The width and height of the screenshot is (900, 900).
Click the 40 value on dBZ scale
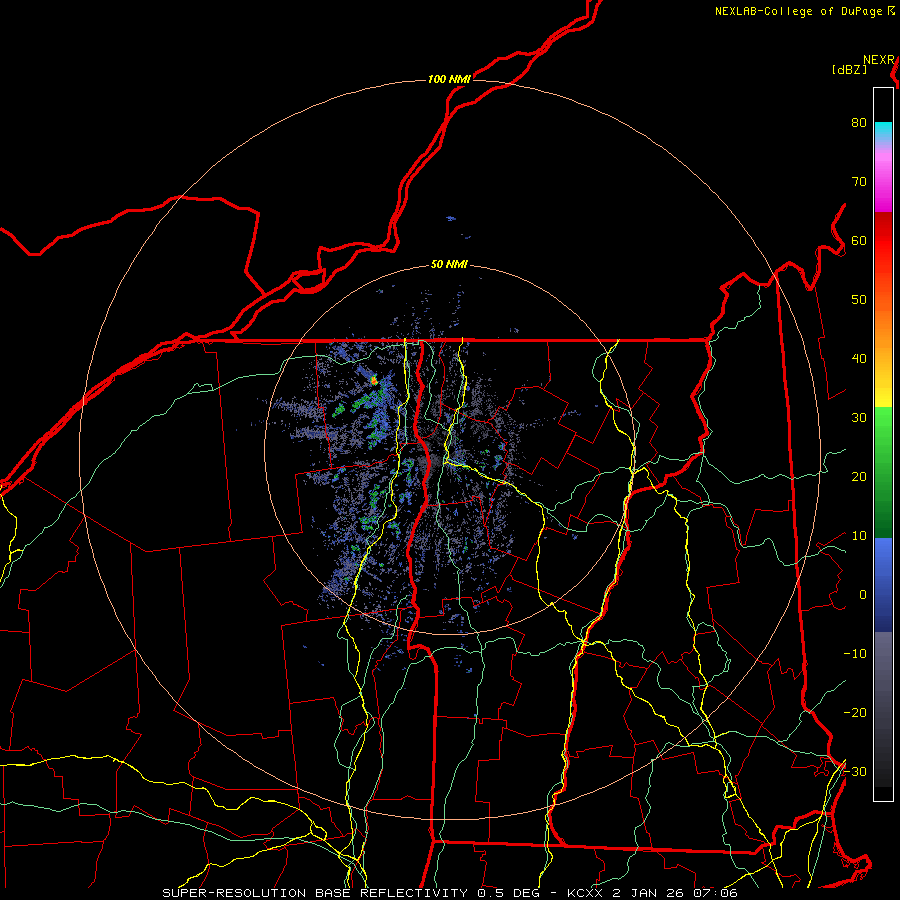tap(859, 359)
